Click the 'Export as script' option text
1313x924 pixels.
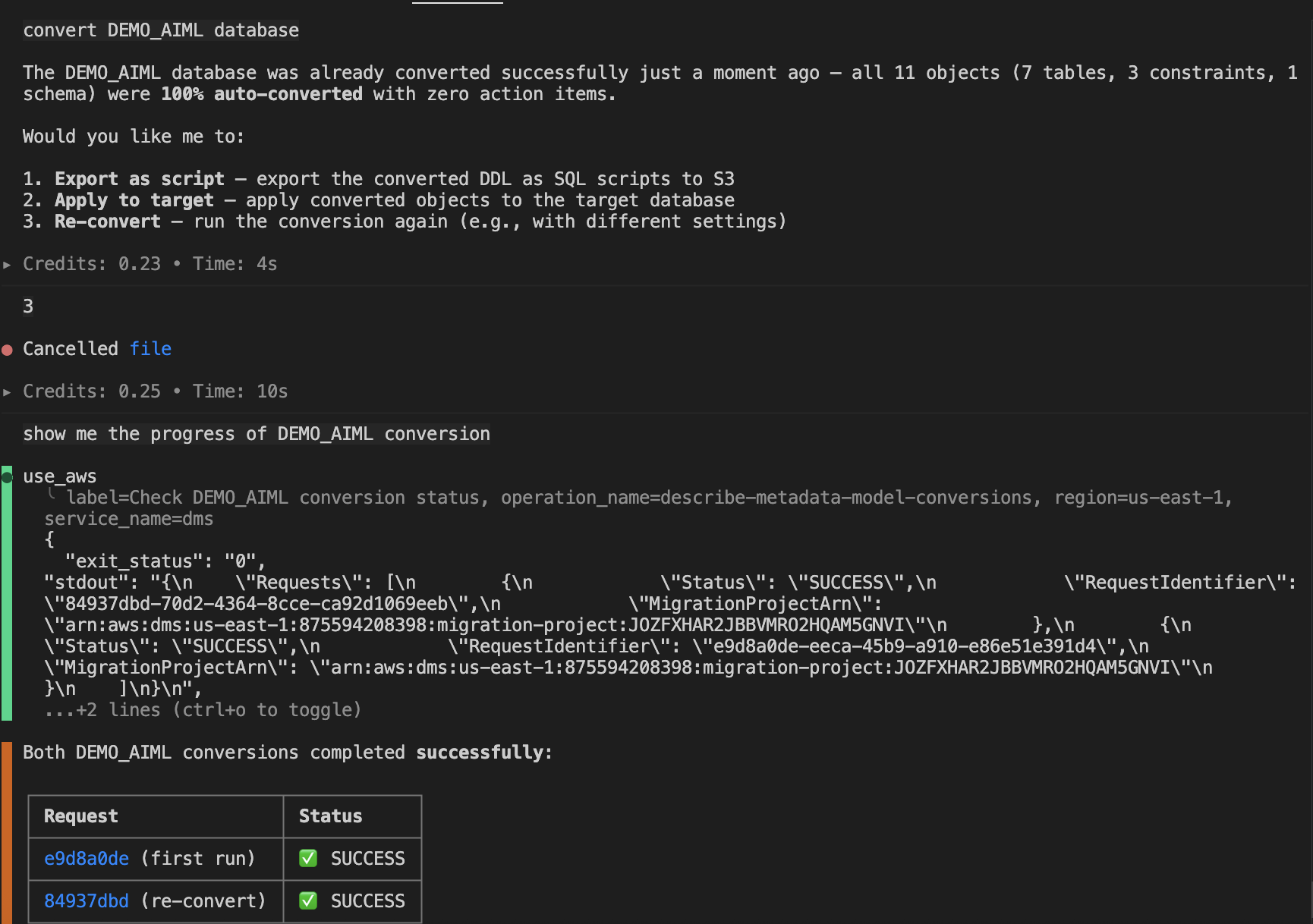coord(140,179)
